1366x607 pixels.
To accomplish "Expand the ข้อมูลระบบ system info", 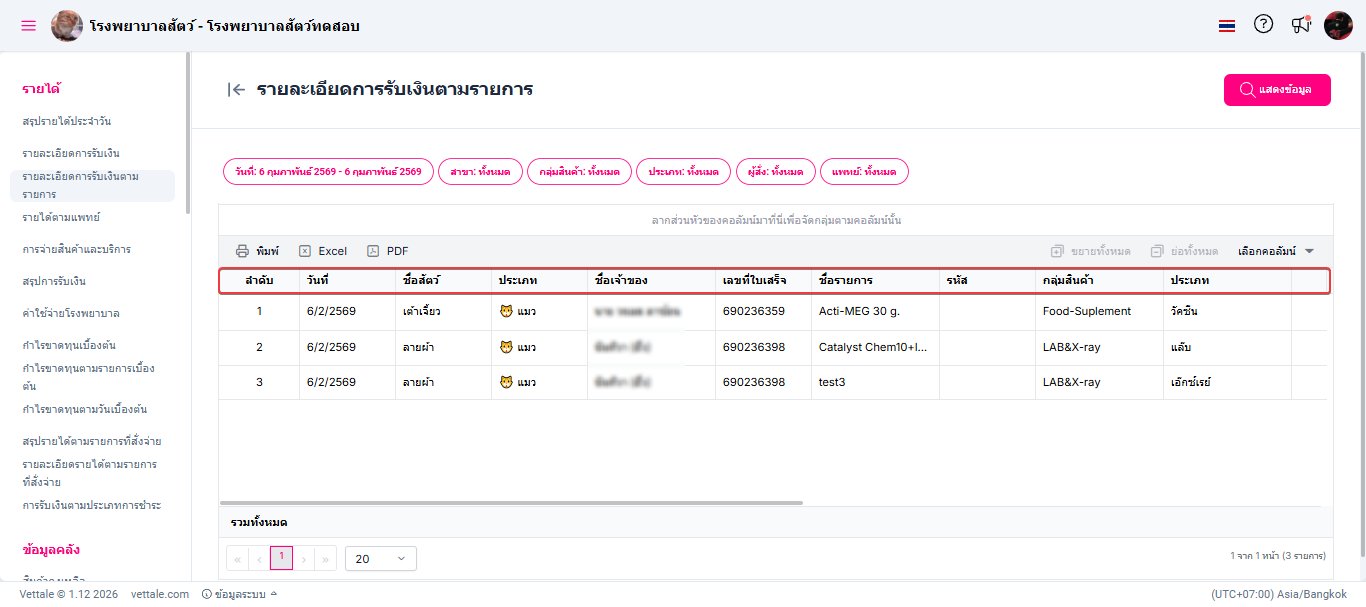I will [239, 594].
